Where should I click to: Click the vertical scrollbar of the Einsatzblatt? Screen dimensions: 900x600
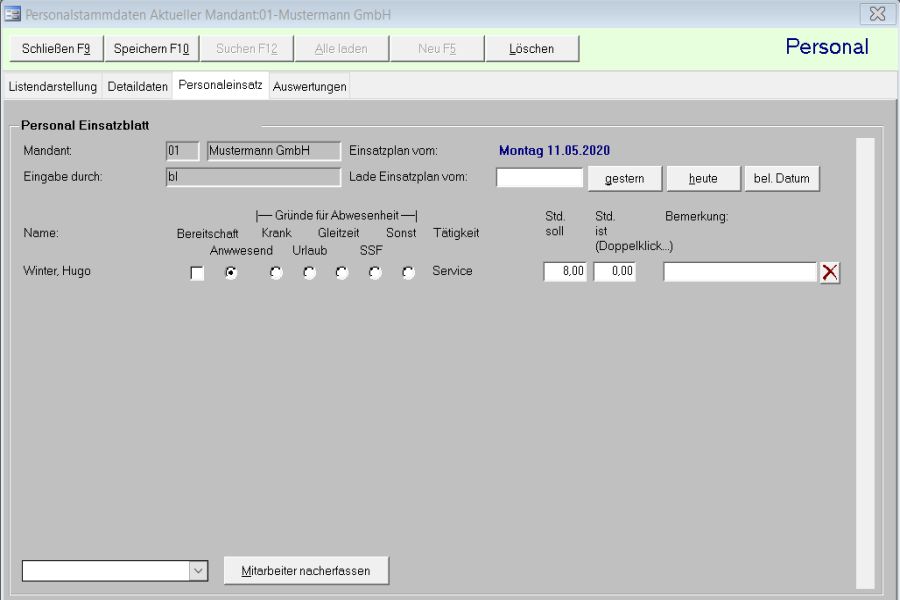pyautogui.click(x=865, y=363)
